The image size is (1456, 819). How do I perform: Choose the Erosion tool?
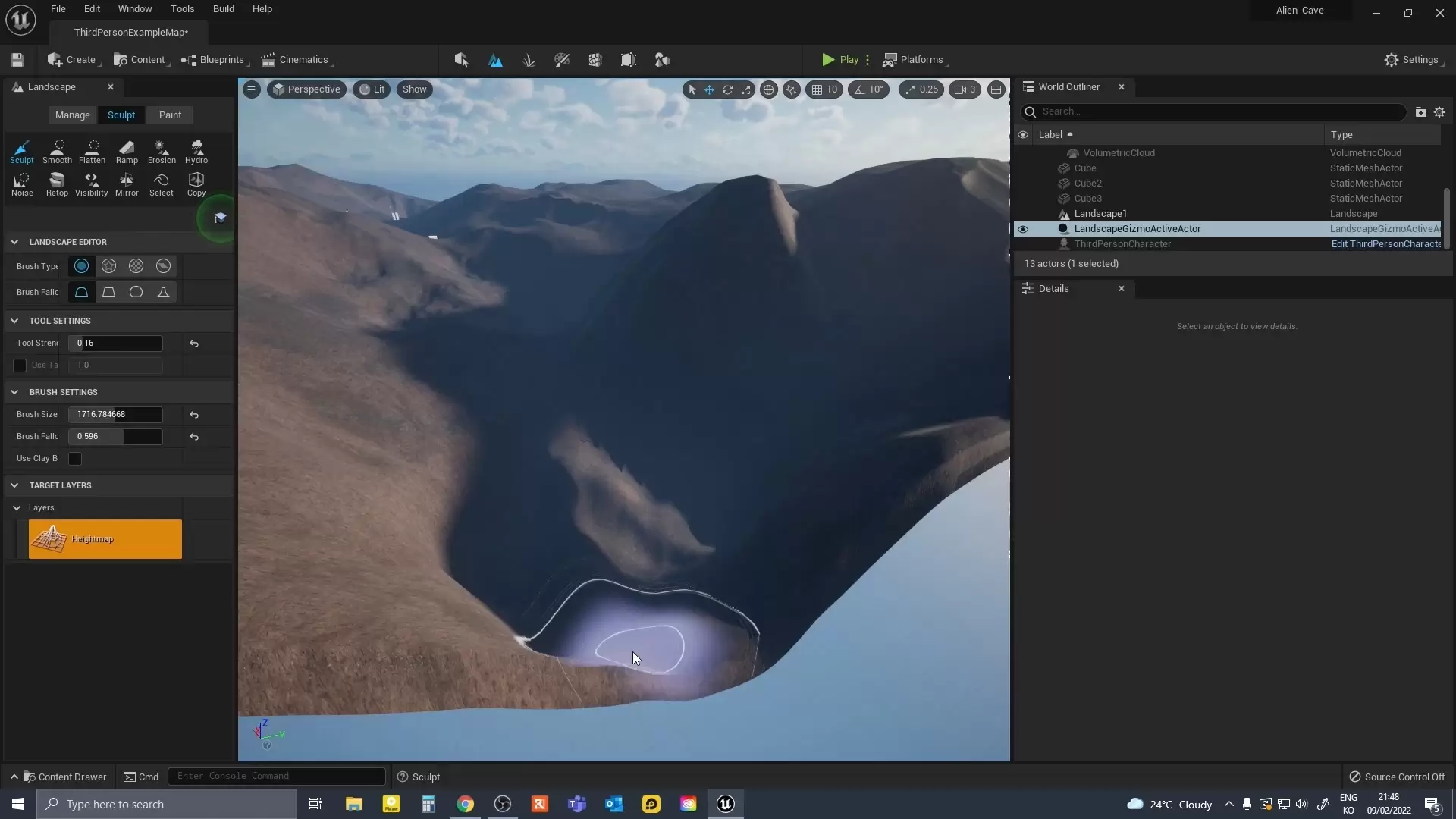[x=162, y=151]
